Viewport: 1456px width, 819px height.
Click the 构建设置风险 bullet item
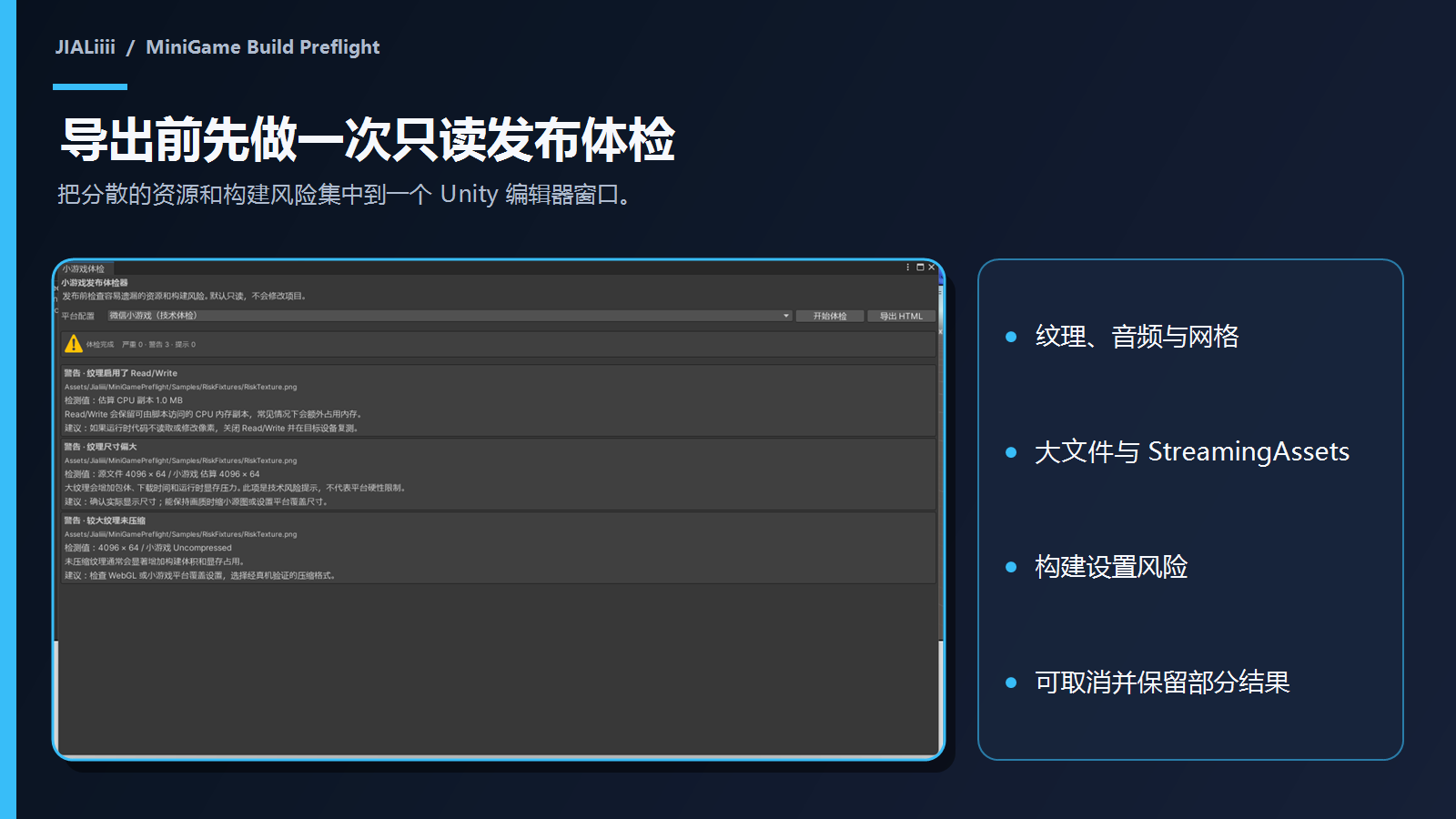[1111, 567]
